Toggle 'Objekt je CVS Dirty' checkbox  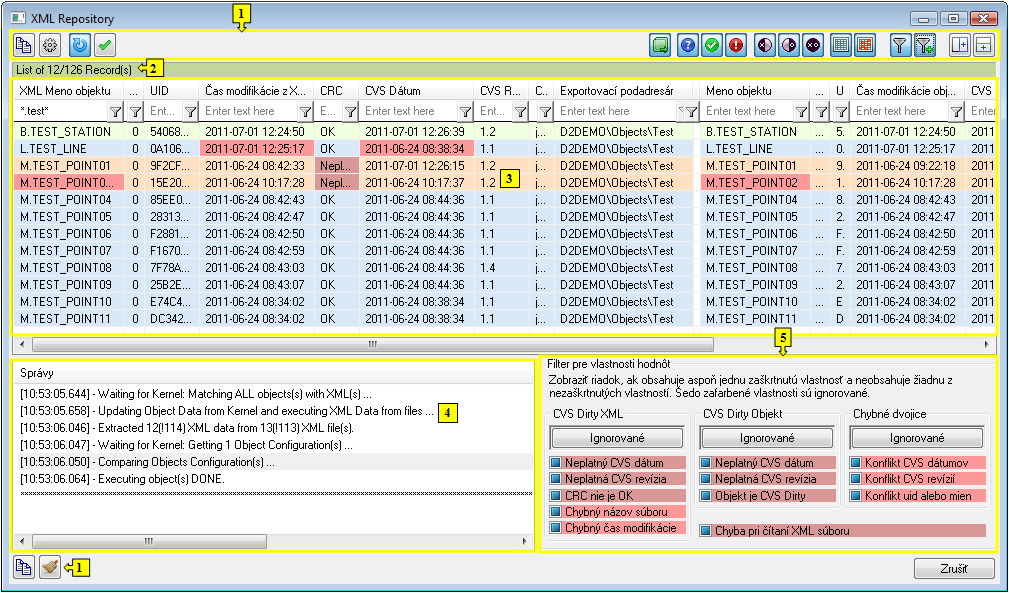pos(706,495)
